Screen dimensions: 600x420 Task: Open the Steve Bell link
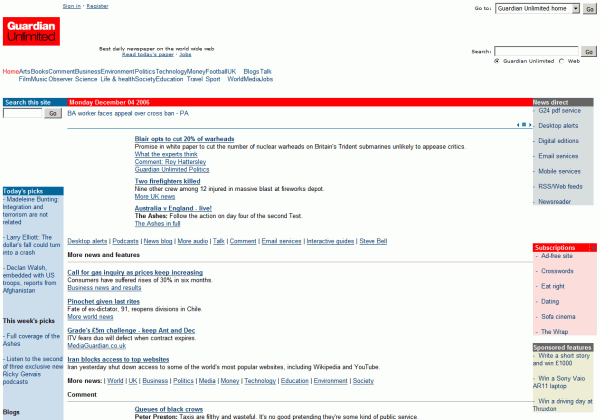[x=373, y=241]
